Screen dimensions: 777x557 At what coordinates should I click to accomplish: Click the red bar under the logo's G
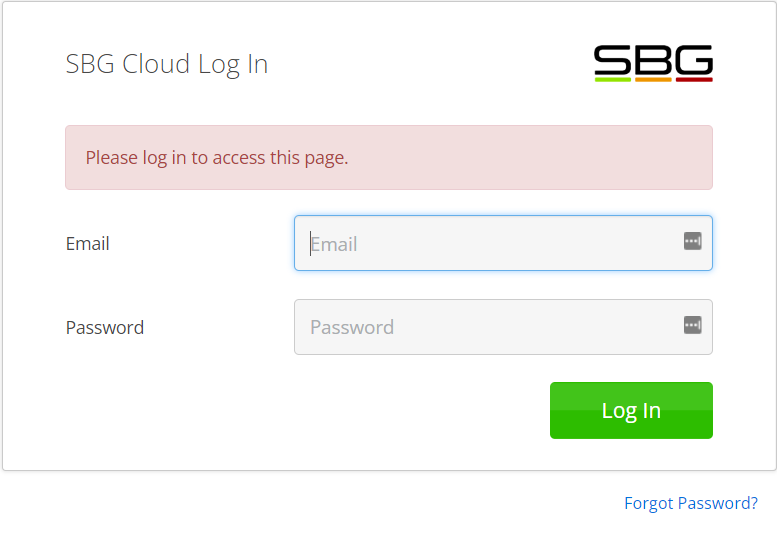coord(694,79)
